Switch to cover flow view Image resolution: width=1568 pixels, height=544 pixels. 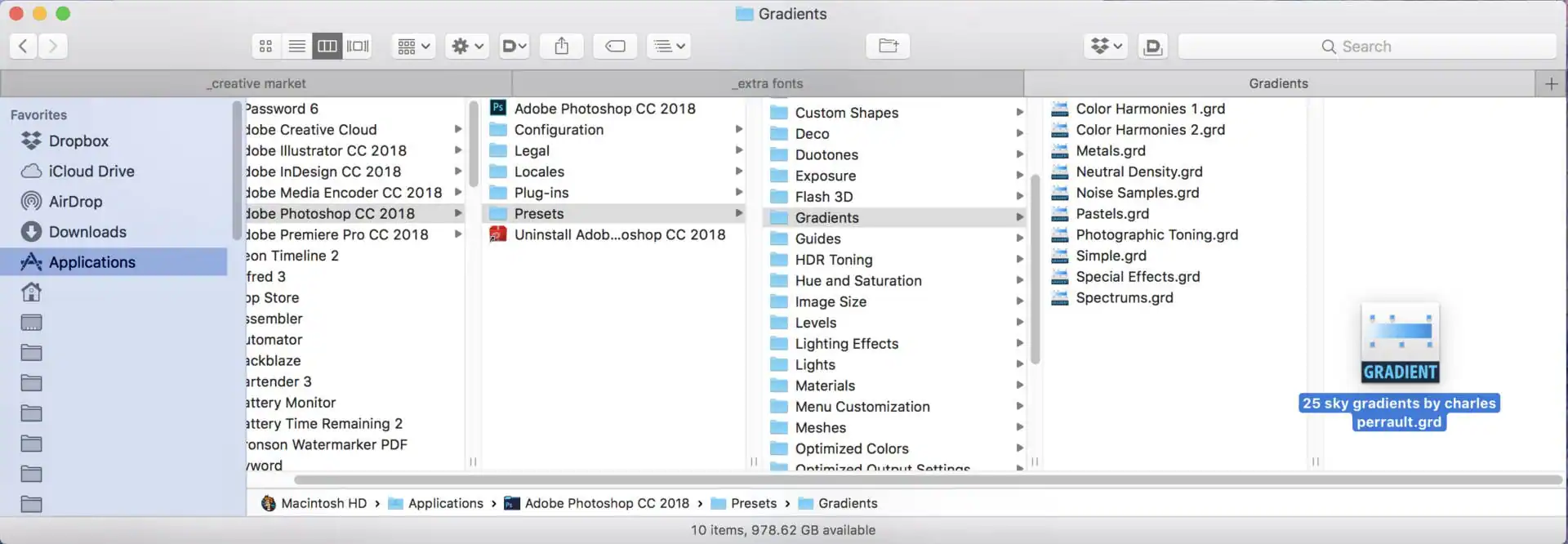click(358, 46)
